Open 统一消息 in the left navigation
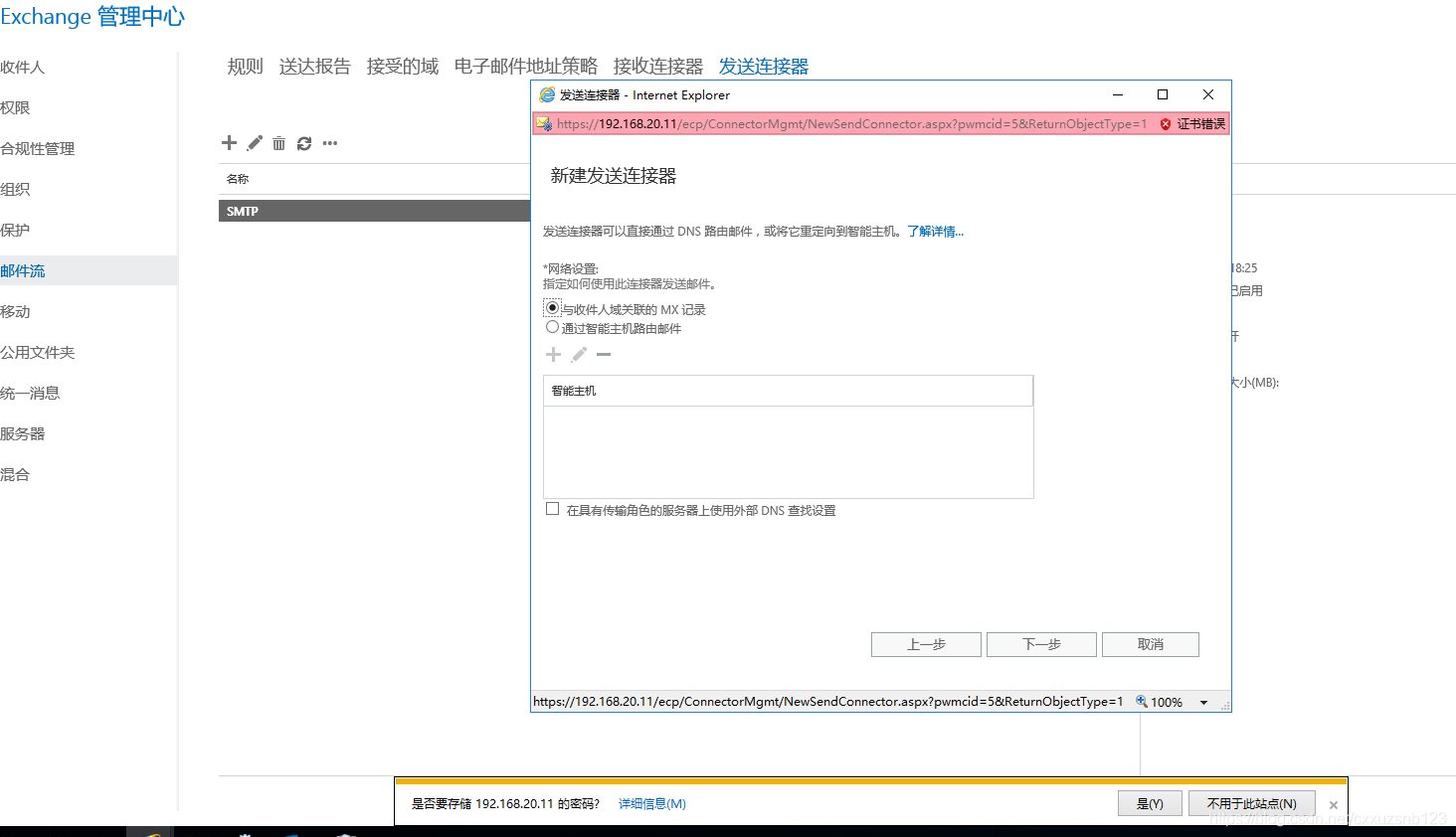The height and width of the screenshot is (837, 1456). click(x=30, y=394)
